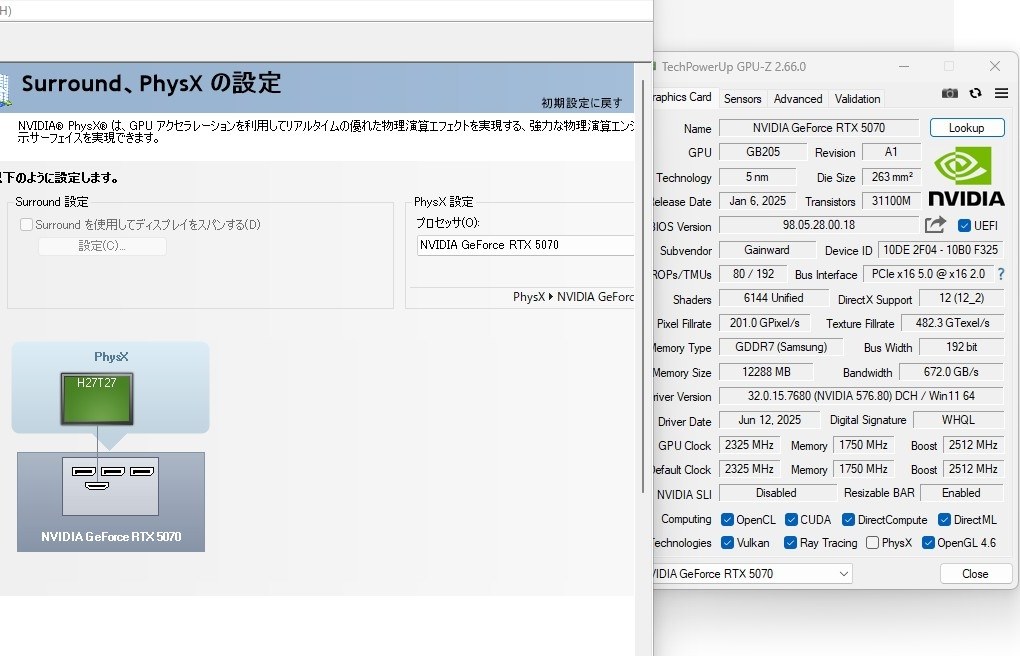
Task: Click the Die Size value 263 mm²
Action: [892, 177]
